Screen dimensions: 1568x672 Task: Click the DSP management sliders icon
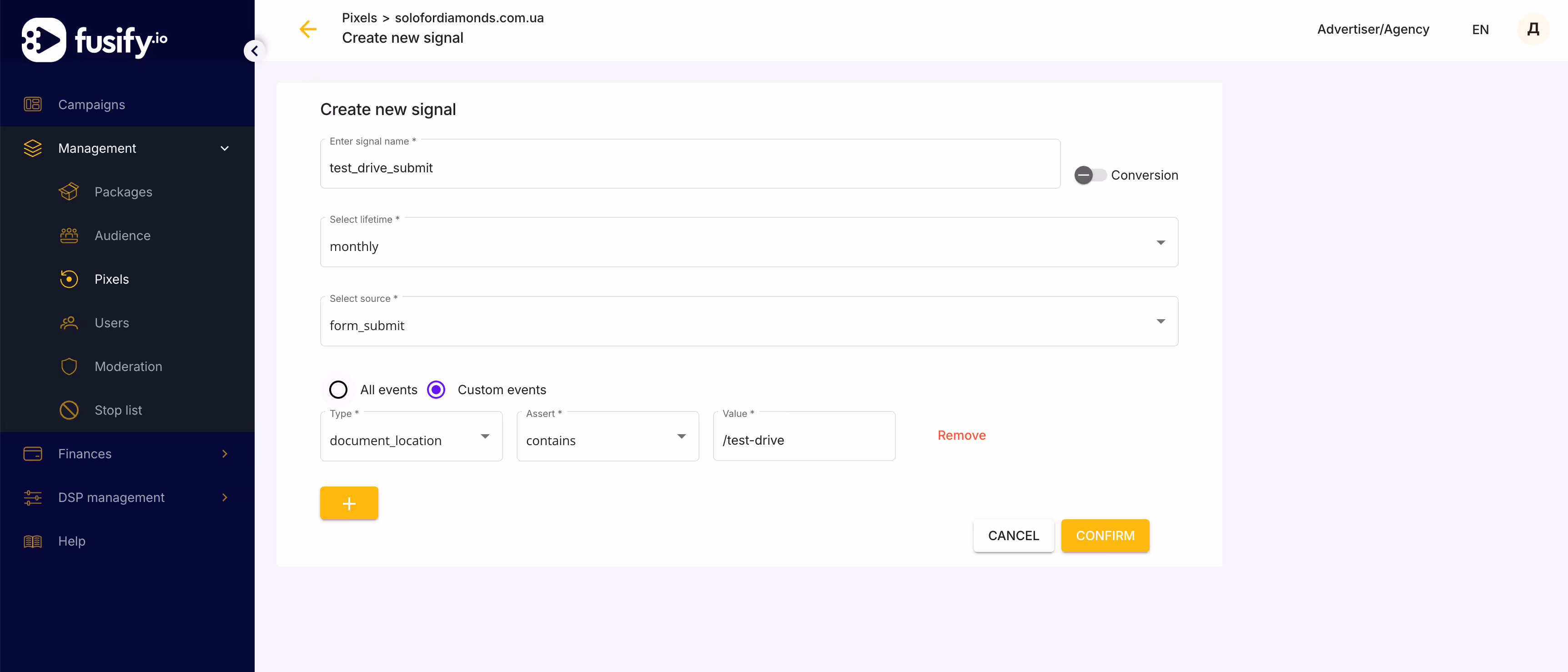coord(32,497)
